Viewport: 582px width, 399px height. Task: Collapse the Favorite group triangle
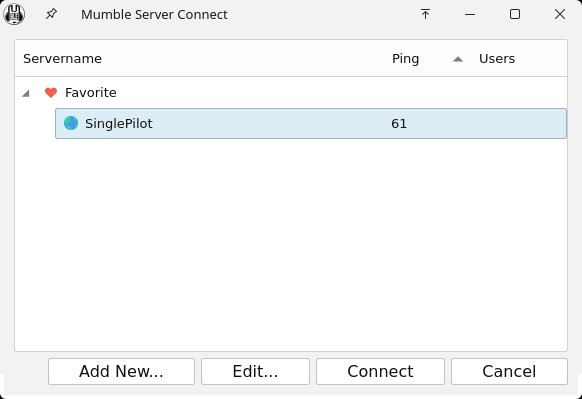26,93
